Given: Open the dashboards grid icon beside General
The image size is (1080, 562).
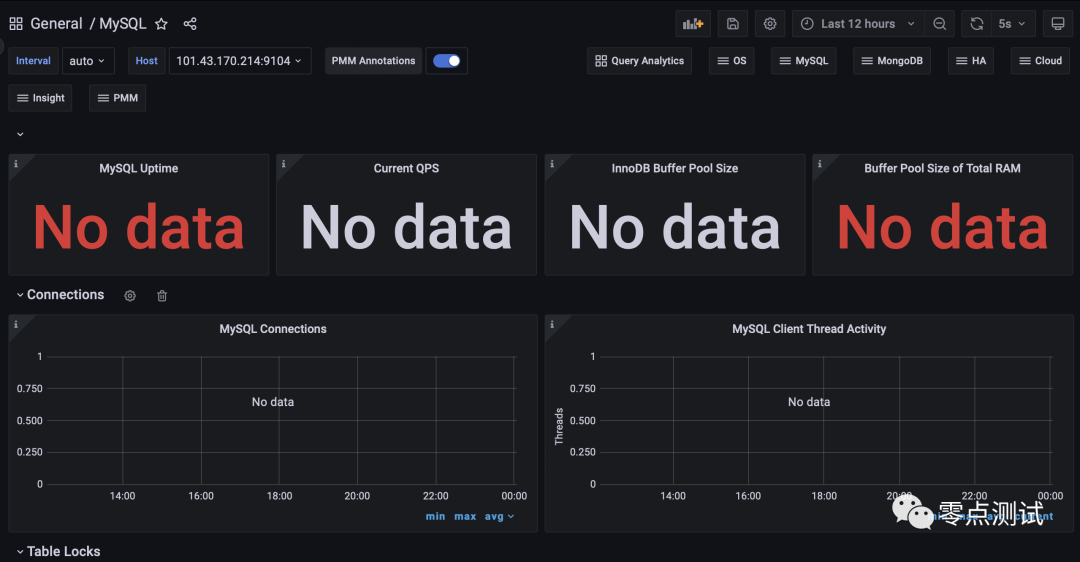Looking at the screenshot, I should pyautogui.click(x=16, y=24).
